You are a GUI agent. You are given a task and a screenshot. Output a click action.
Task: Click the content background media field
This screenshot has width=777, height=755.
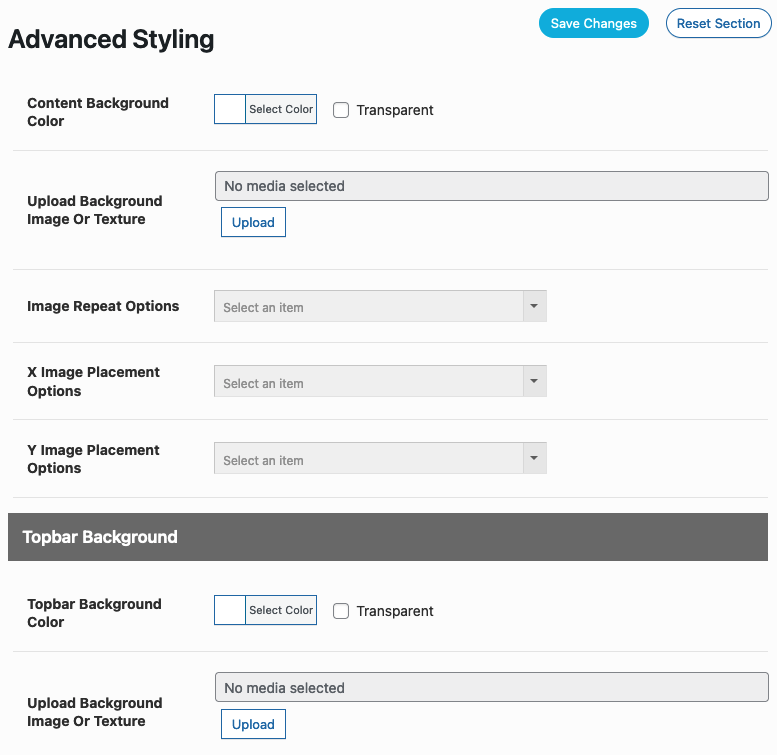point(492,186)
